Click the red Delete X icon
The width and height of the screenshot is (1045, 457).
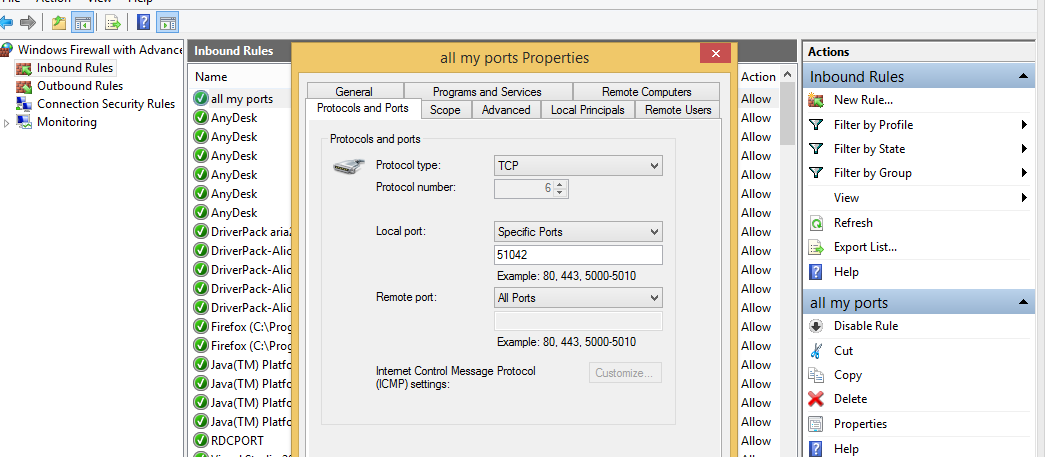click(x=816, y=399)
